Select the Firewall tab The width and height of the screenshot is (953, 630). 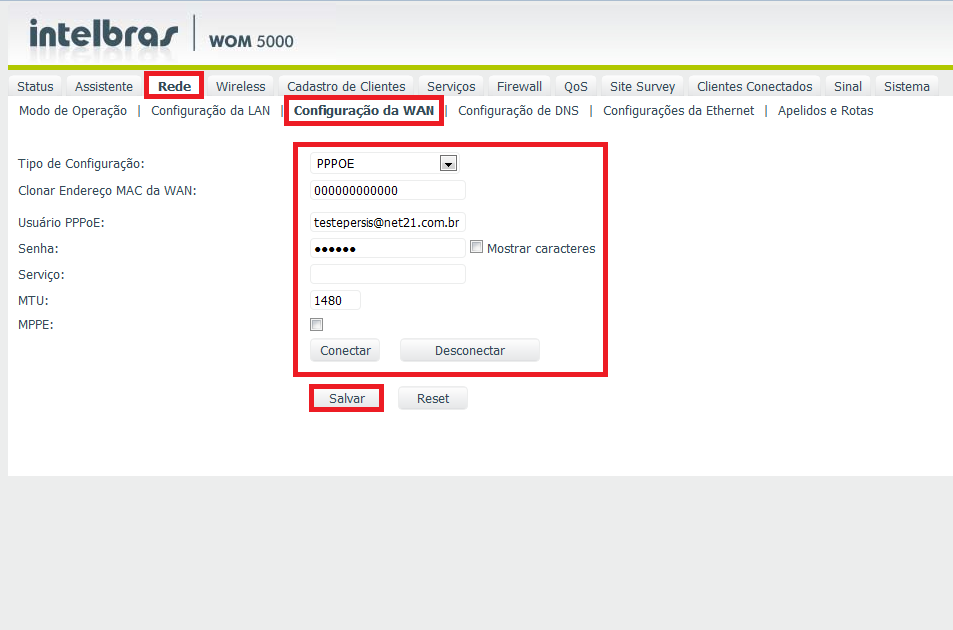tap(519, 87)
